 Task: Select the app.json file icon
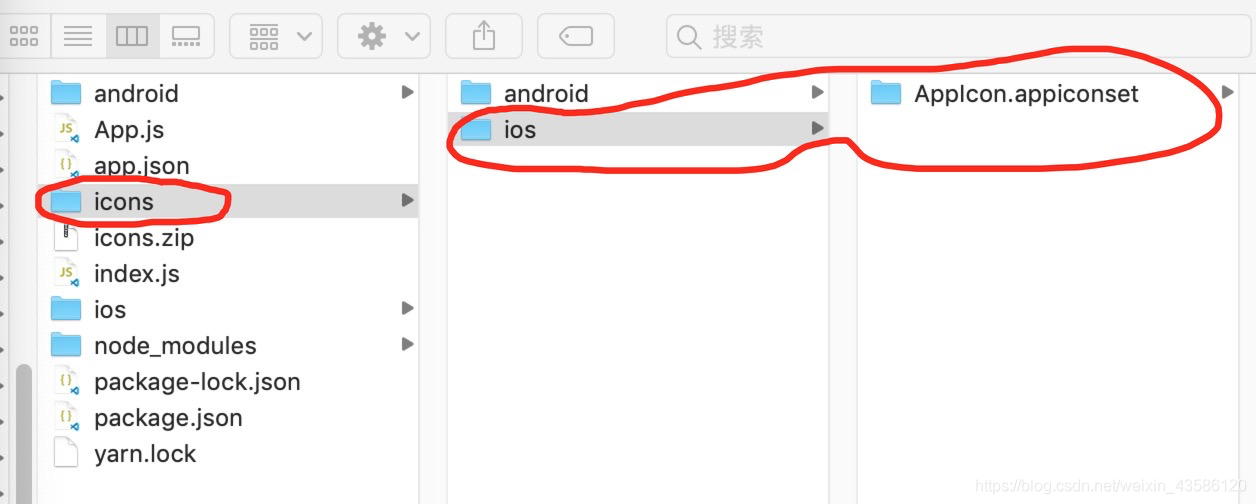click(66, 165)
